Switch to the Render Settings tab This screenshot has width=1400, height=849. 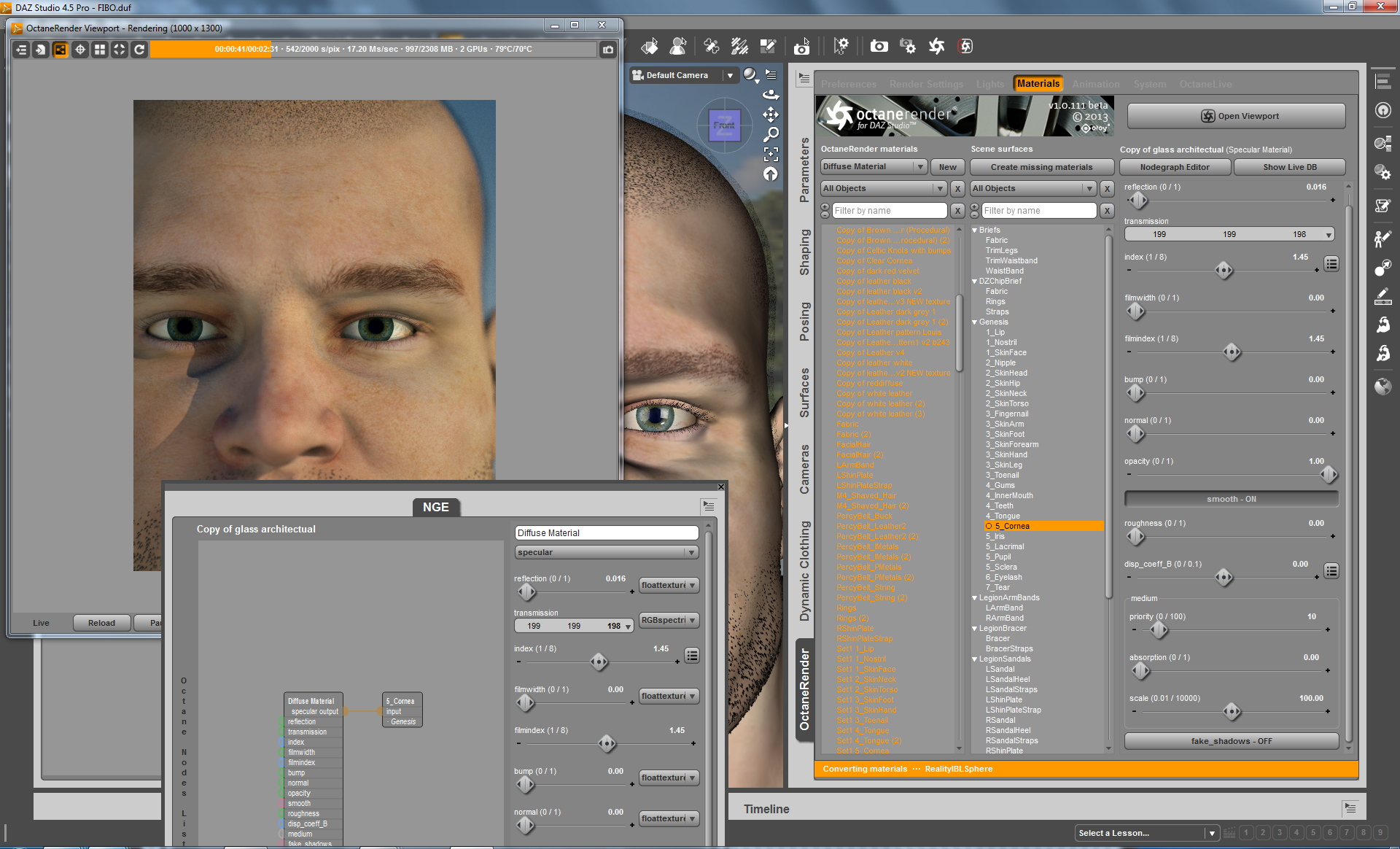tap(925, 84)
